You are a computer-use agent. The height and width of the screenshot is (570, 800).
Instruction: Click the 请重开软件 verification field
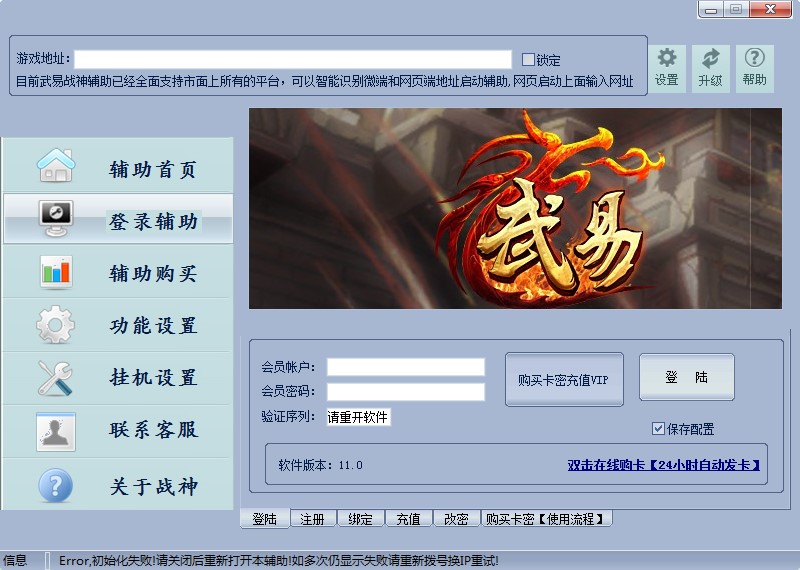click(359, 417)
